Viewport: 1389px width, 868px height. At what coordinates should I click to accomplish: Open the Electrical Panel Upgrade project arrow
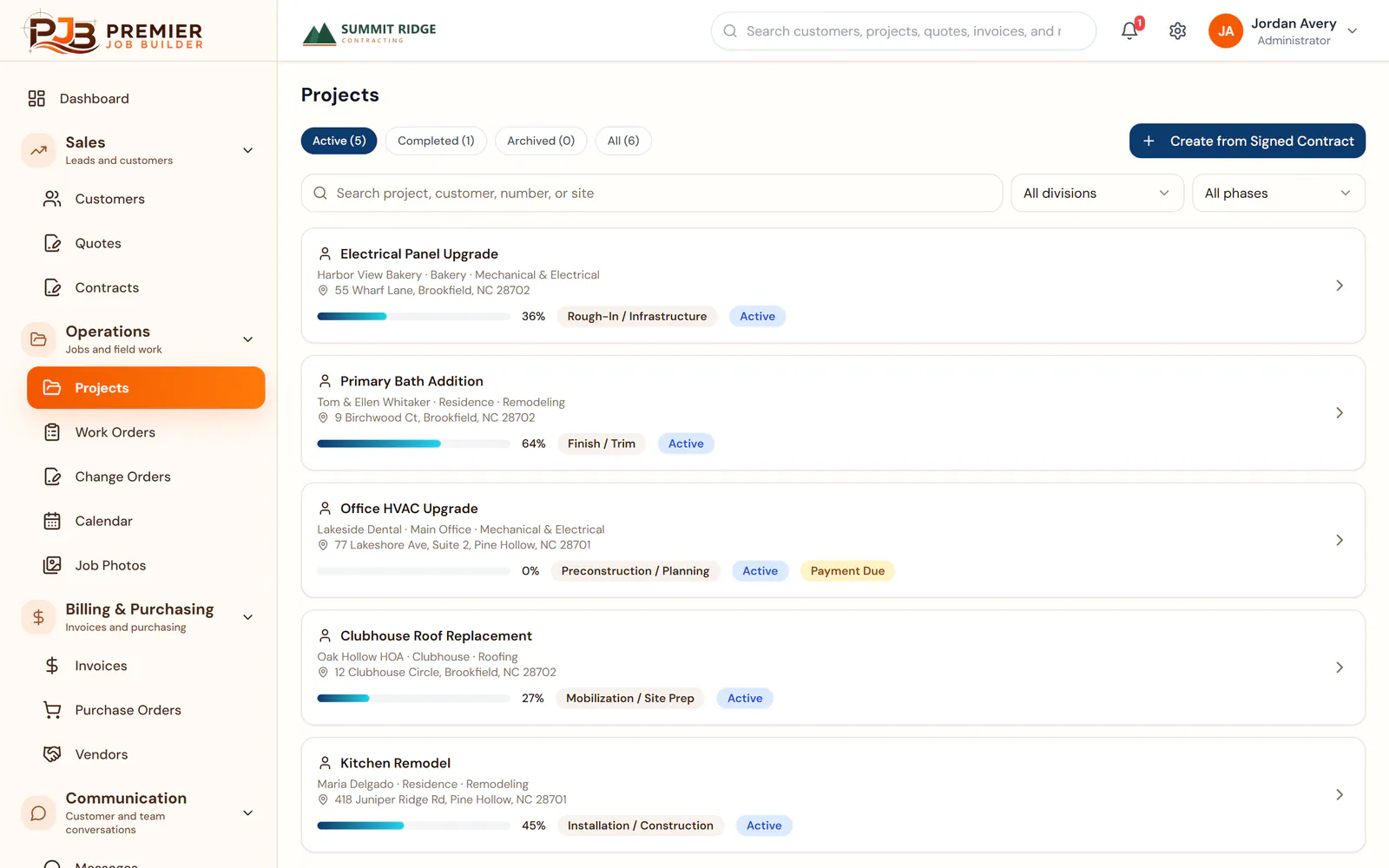coord(1340,286)
